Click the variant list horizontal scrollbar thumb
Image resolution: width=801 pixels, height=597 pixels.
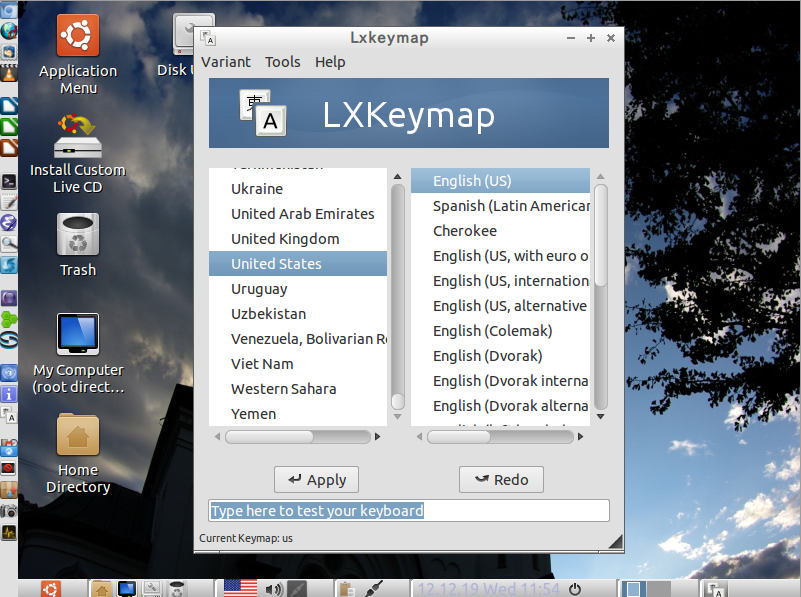(x=459, y=437)
